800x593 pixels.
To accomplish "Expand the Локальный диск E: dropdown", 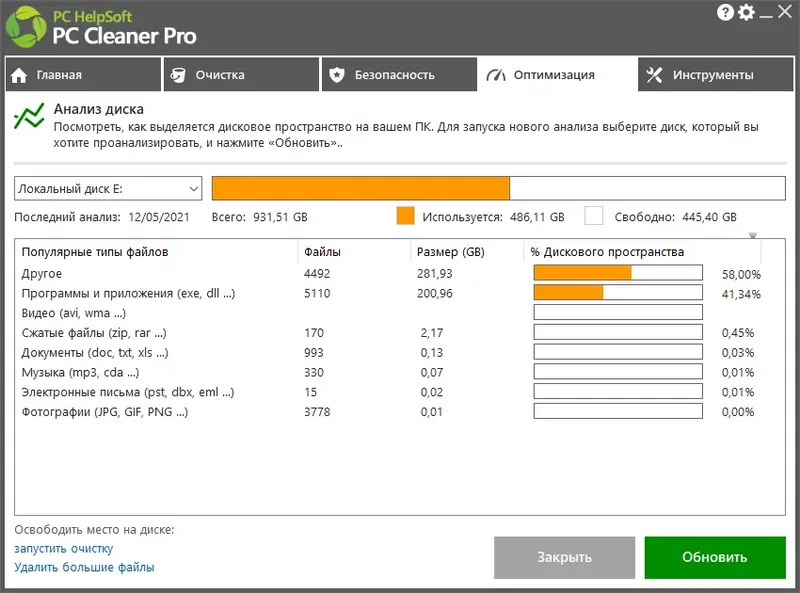I will click(x=108, y=189).
